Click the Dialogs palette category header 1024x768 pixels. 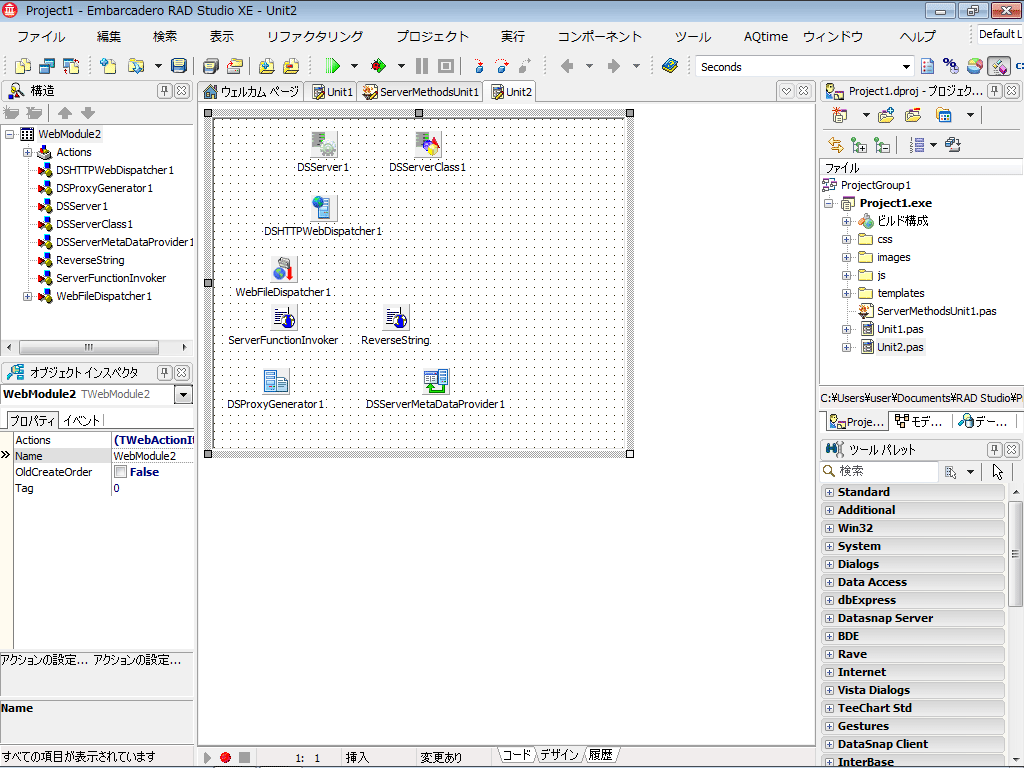point(913,564)
